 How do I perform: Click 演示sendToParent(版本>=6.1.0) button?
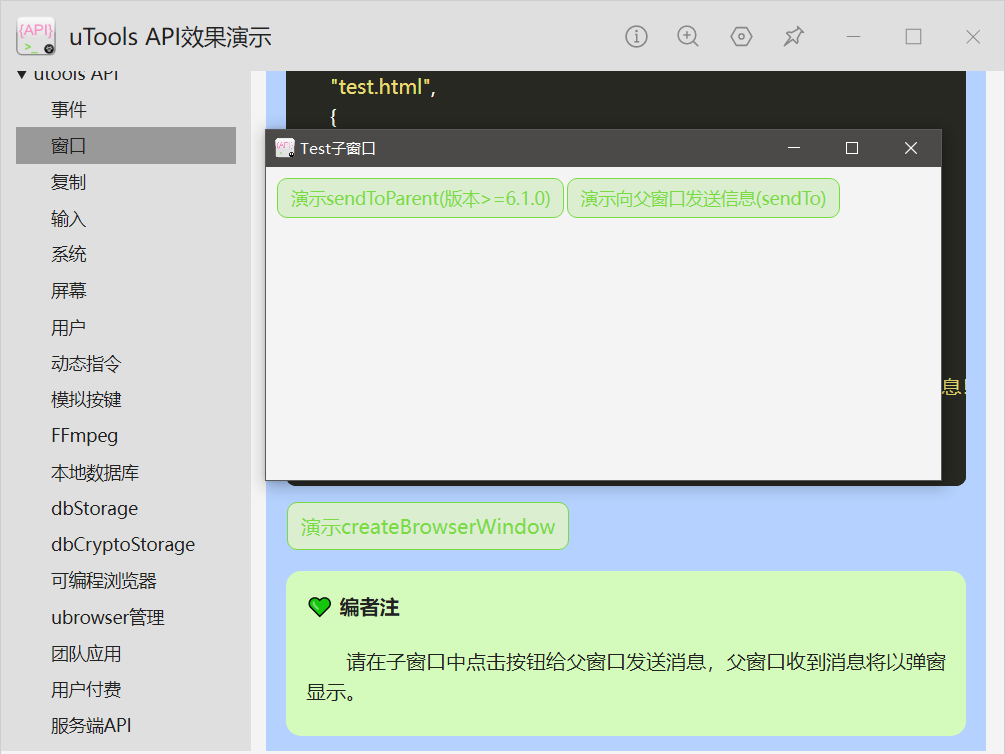point(420,198)
